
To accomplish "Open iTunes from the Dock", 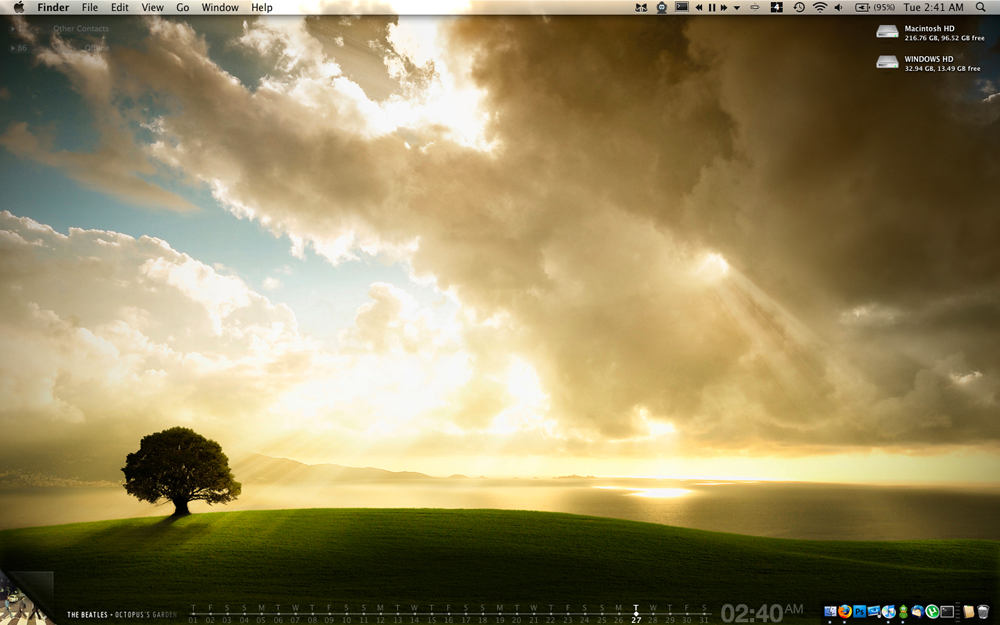I will click(889, 611).
